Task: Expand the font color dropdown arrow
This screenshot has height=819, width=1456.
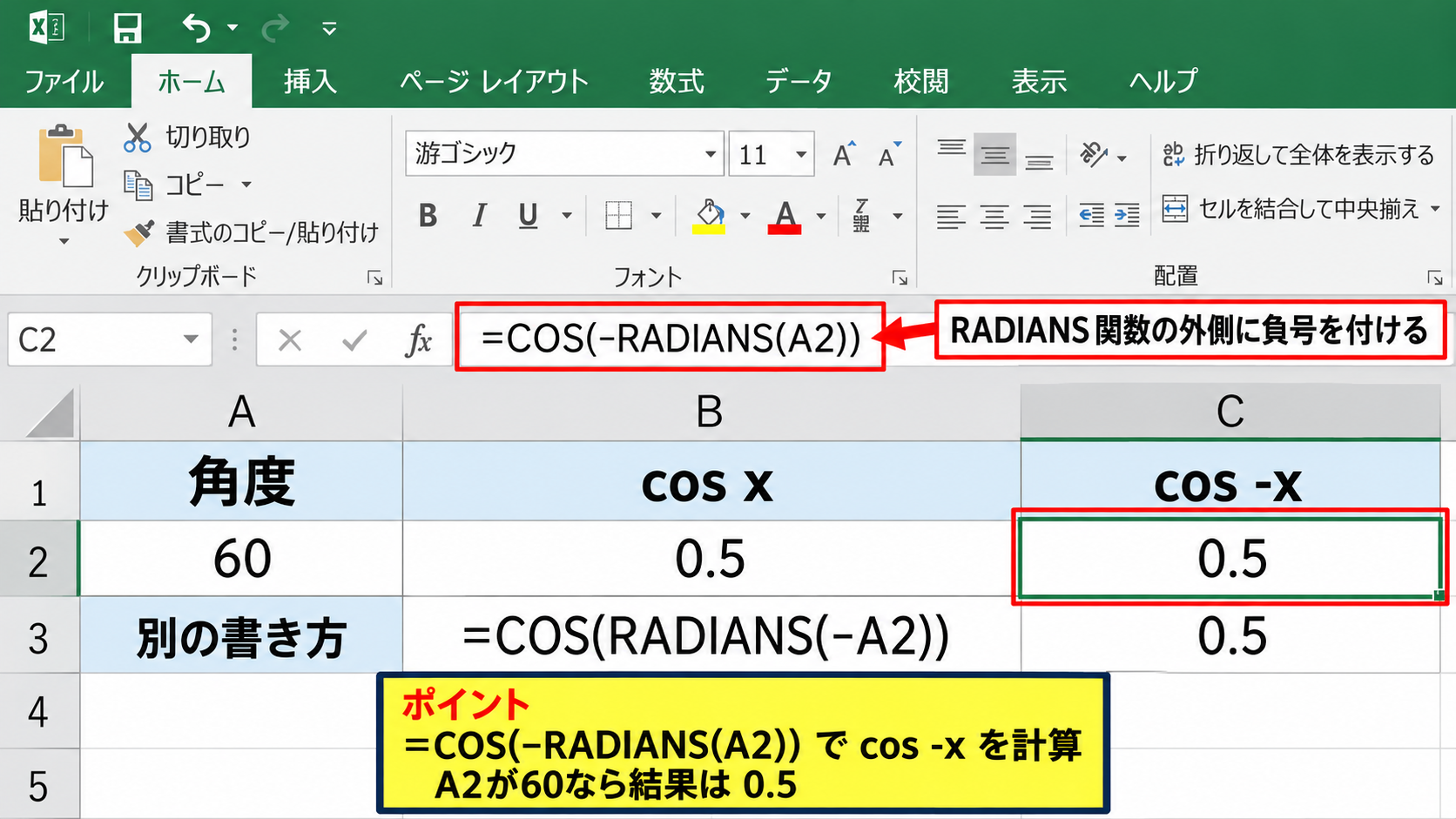Action: [821, 215]
